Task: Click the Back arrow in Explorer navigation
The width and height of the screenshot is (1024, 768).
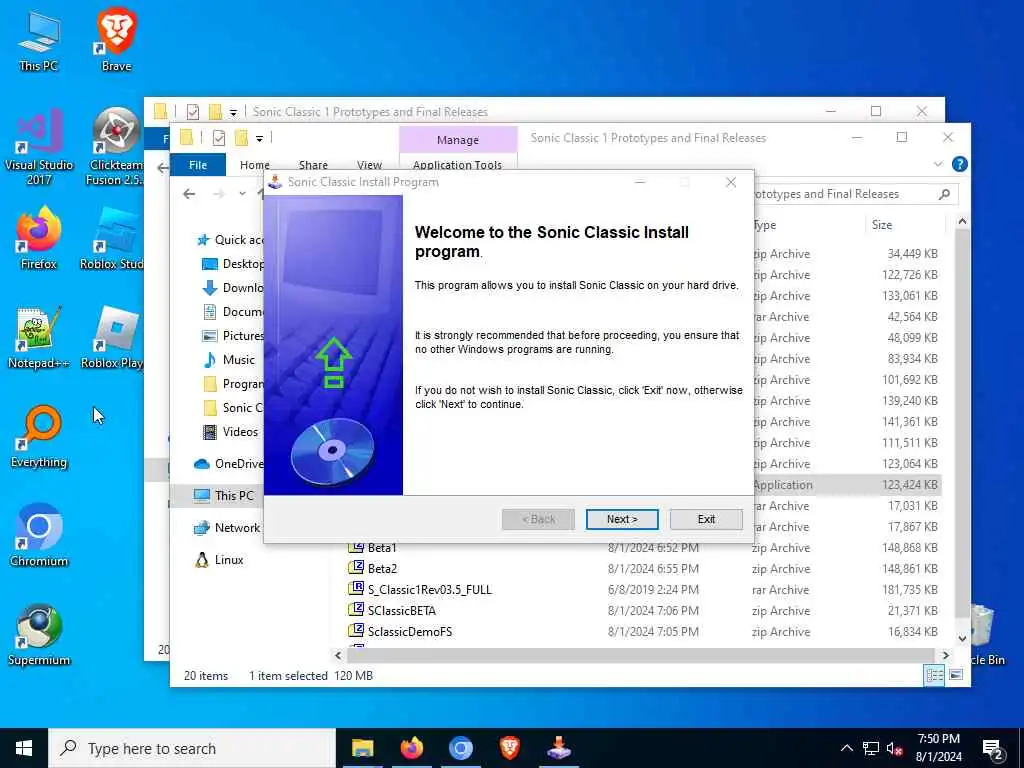Action: pyautogui.click(x=189, y=194)
